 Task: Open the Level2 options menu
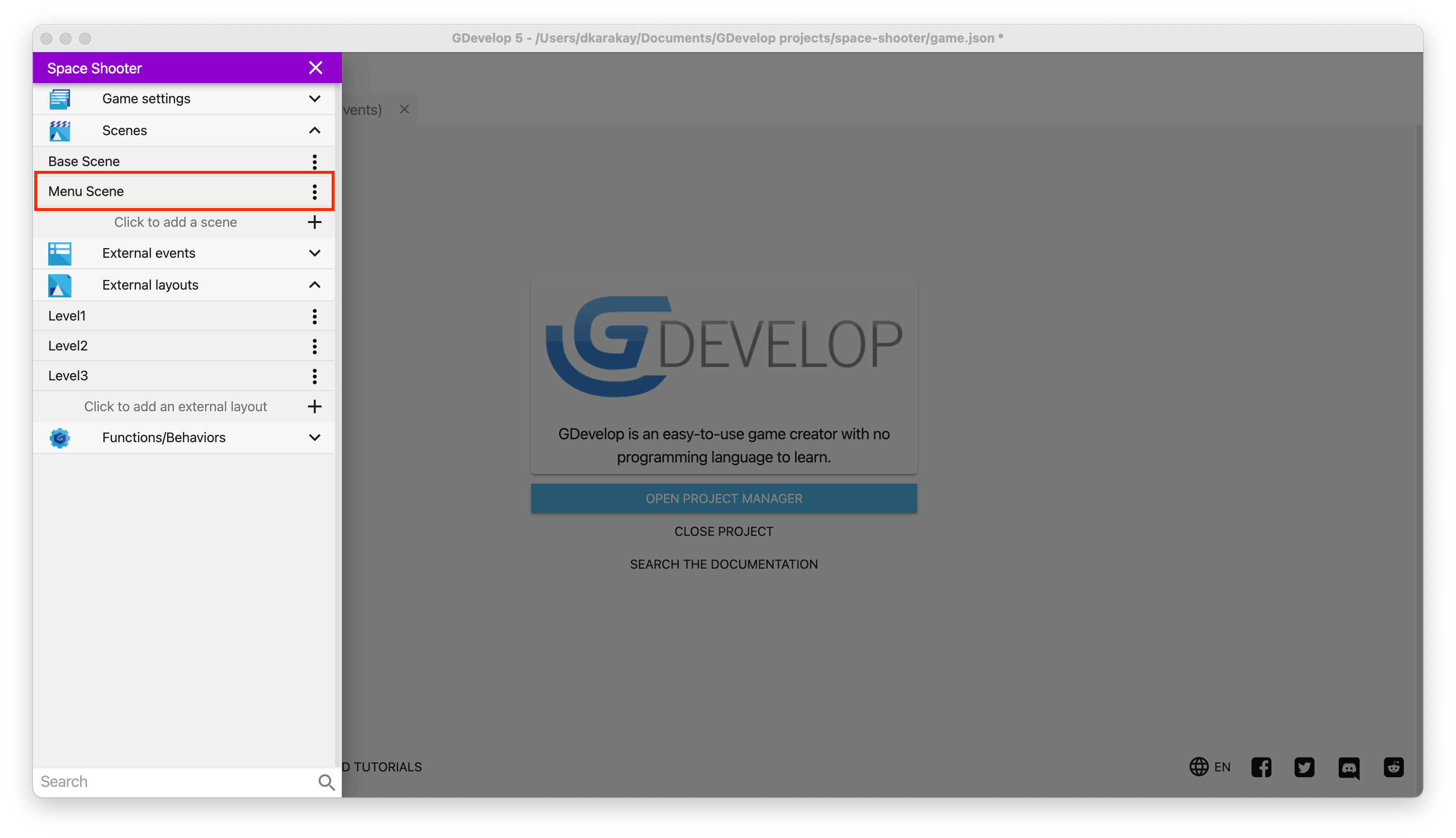click(314, 346)
